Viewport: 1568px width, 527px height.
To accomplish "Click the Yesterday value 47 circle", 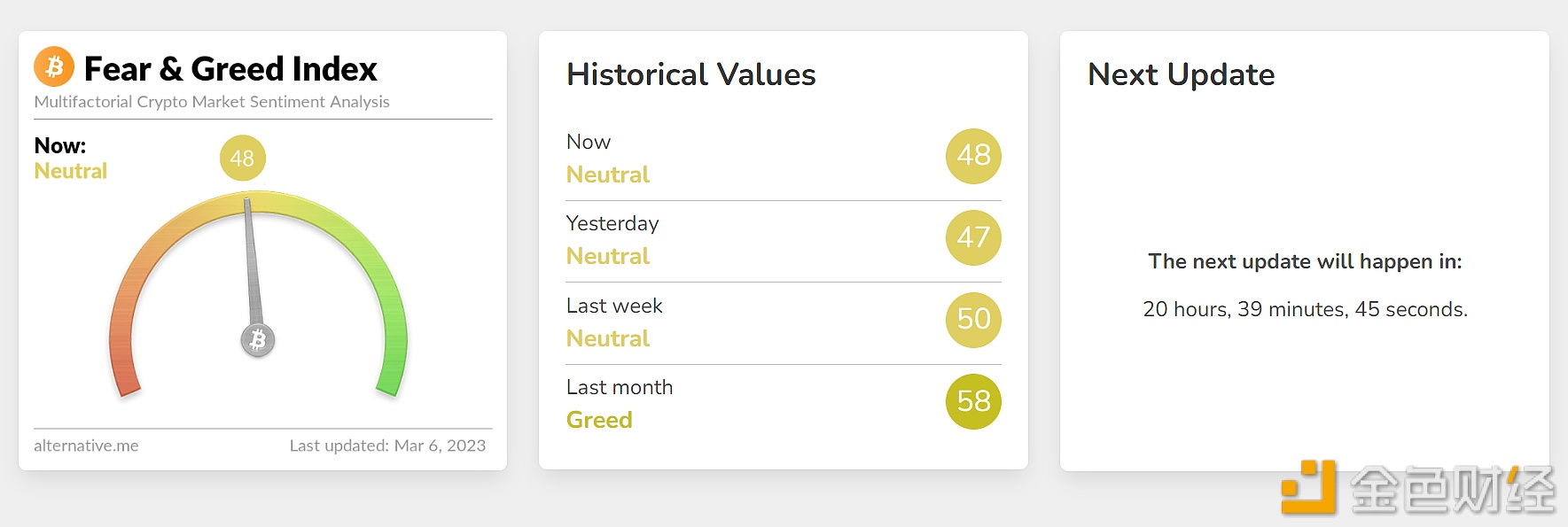I will click(973, 237).
